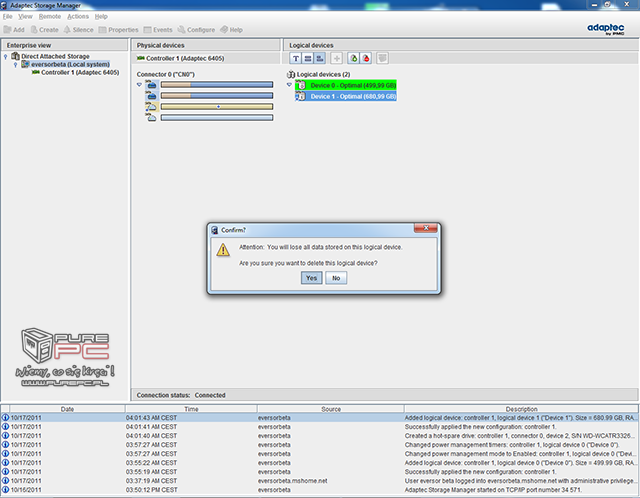Image resolution: width=640 pixels, height=498 pixels.
Task: Open the Help menu in the menu bar
Action: [101, 16]
